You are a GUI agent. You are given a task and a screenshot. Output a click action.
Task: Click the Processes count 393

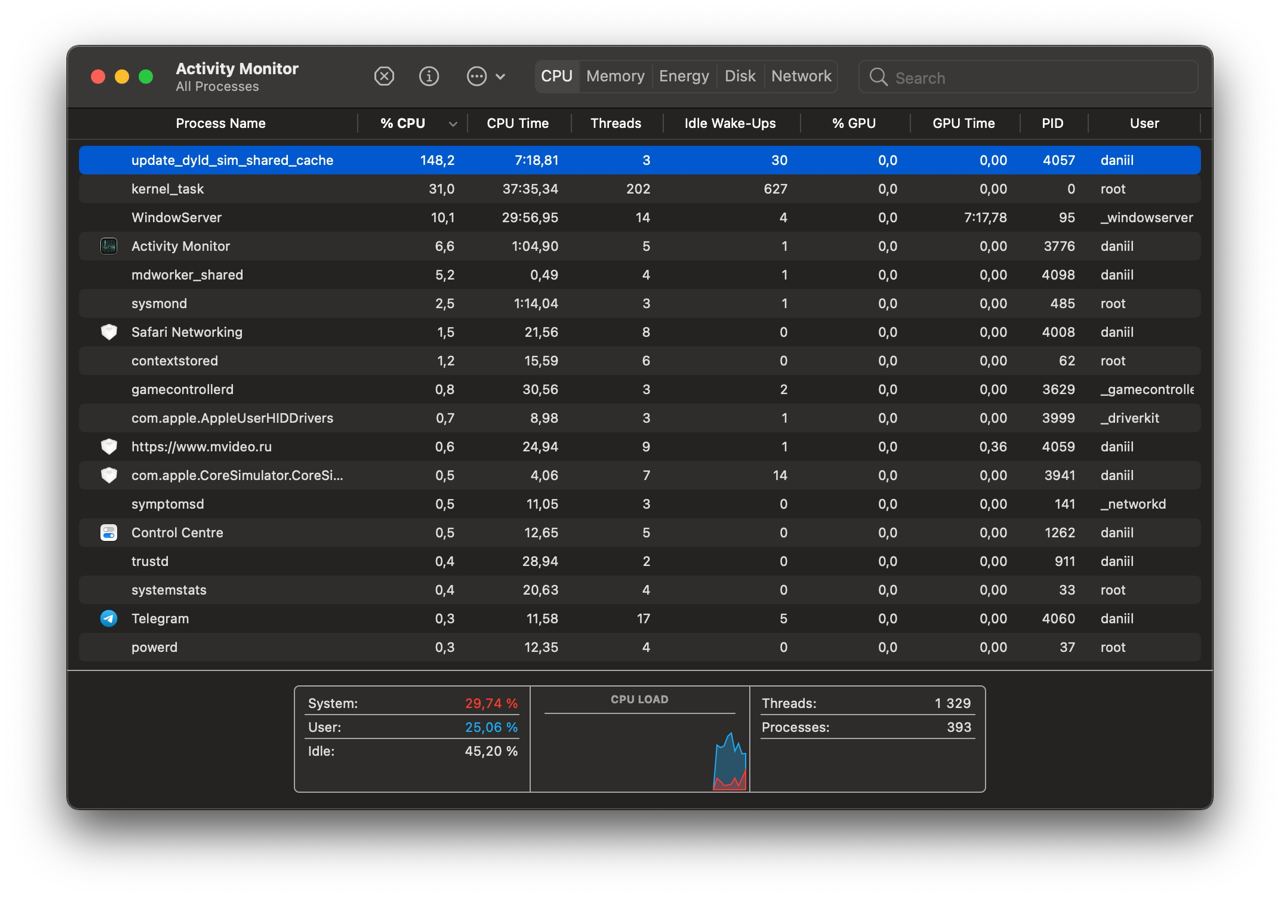coord(959,727)
